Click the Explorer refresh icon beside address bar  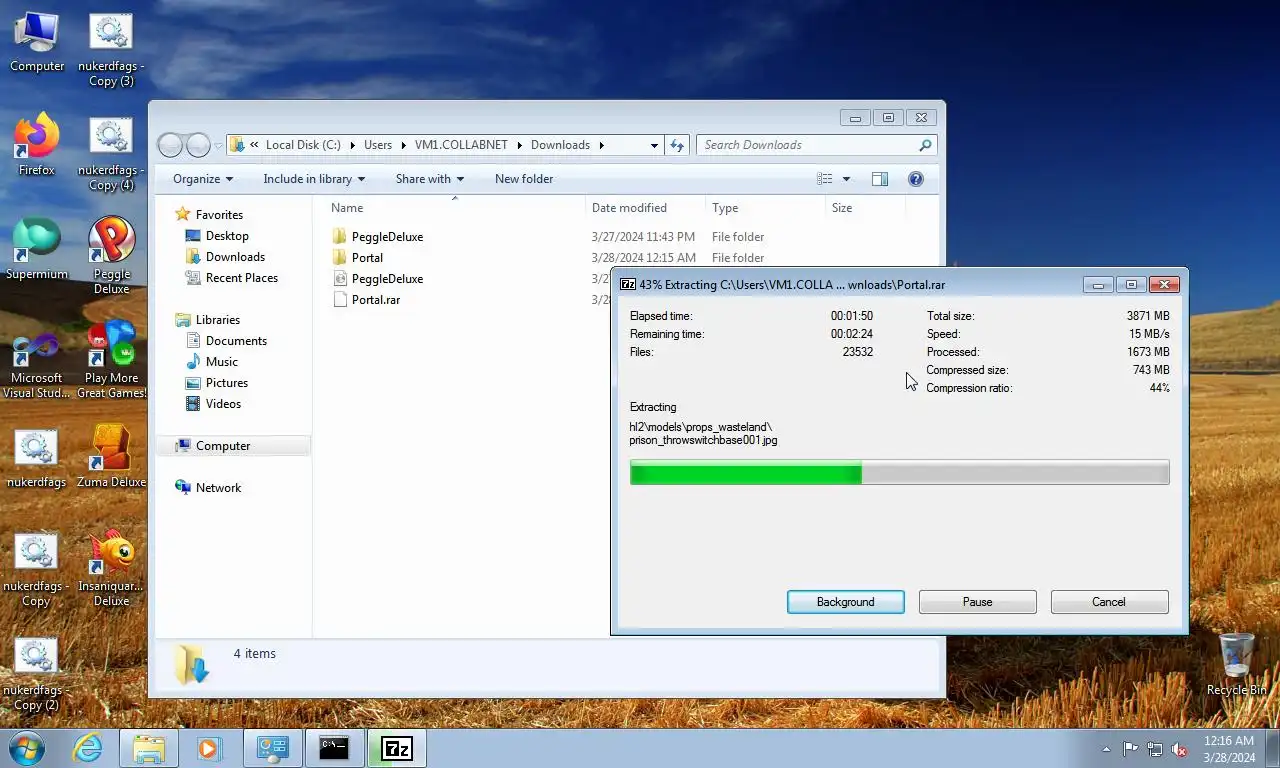click(x=677, y=145)
